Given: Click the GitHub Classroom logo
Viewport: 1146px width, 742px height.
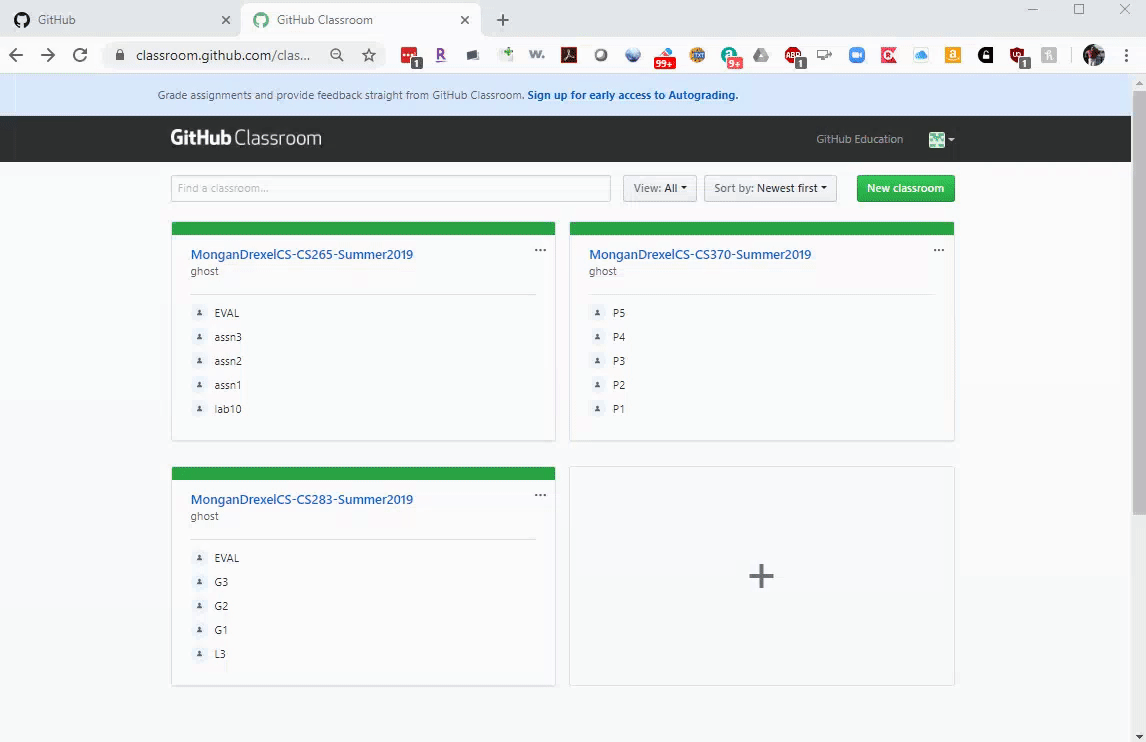Looking at the screenshot, I should [246, 138].
